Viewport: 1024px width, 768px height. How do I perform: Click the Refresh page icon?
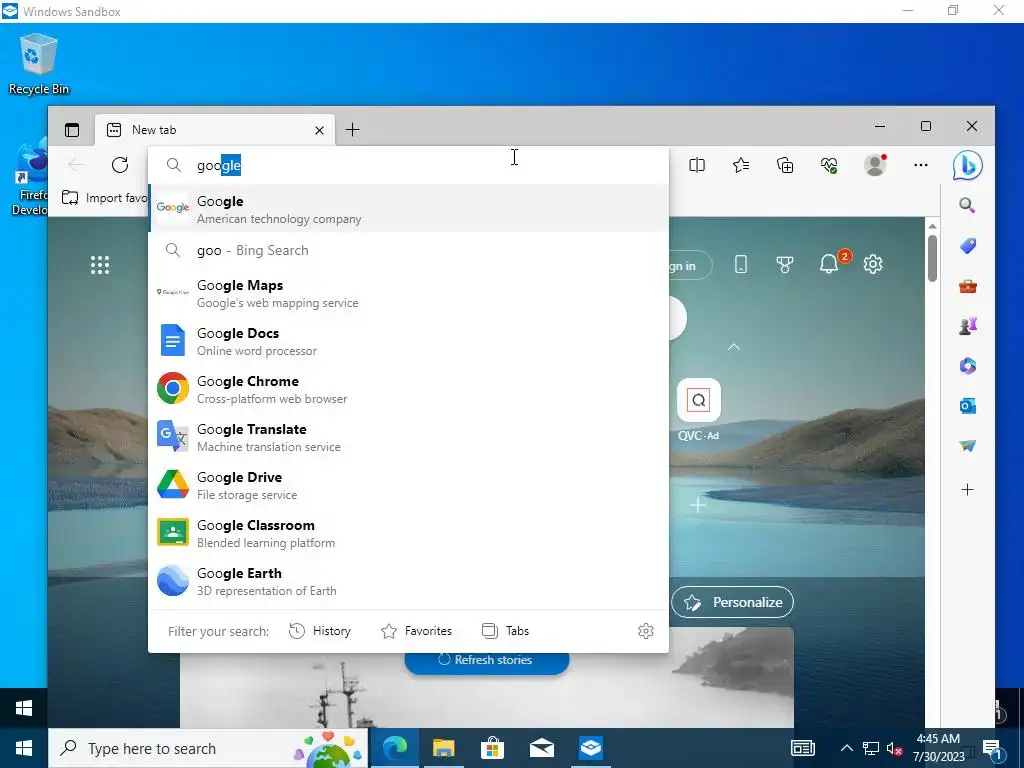click(120, 165)
